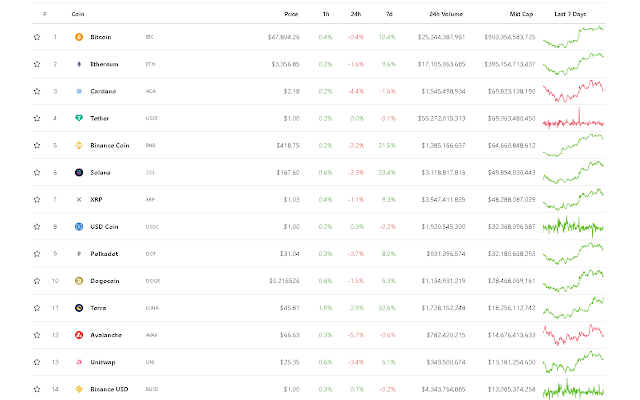Open the Polkadot coin page link
Viewport: 640px width, 400px height.
104,253
